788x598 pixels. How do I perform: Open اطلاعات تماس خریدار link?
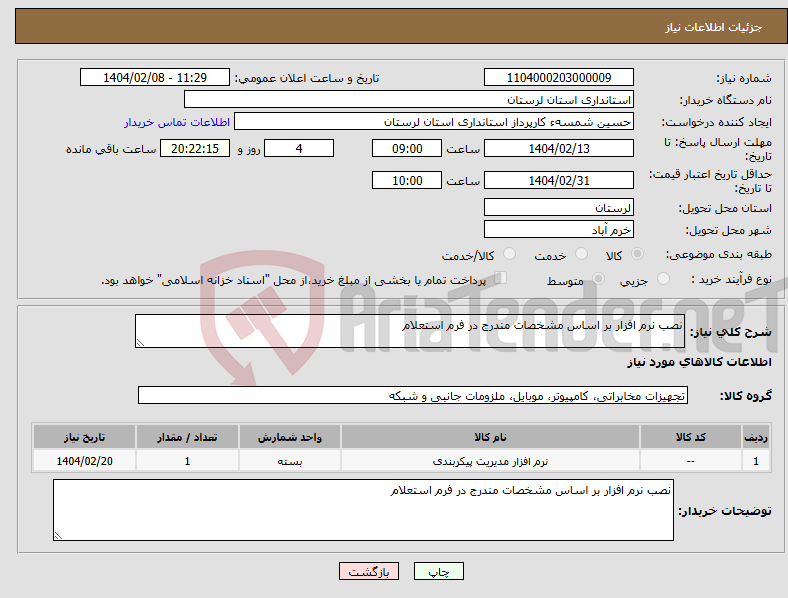tap(177, 122)
